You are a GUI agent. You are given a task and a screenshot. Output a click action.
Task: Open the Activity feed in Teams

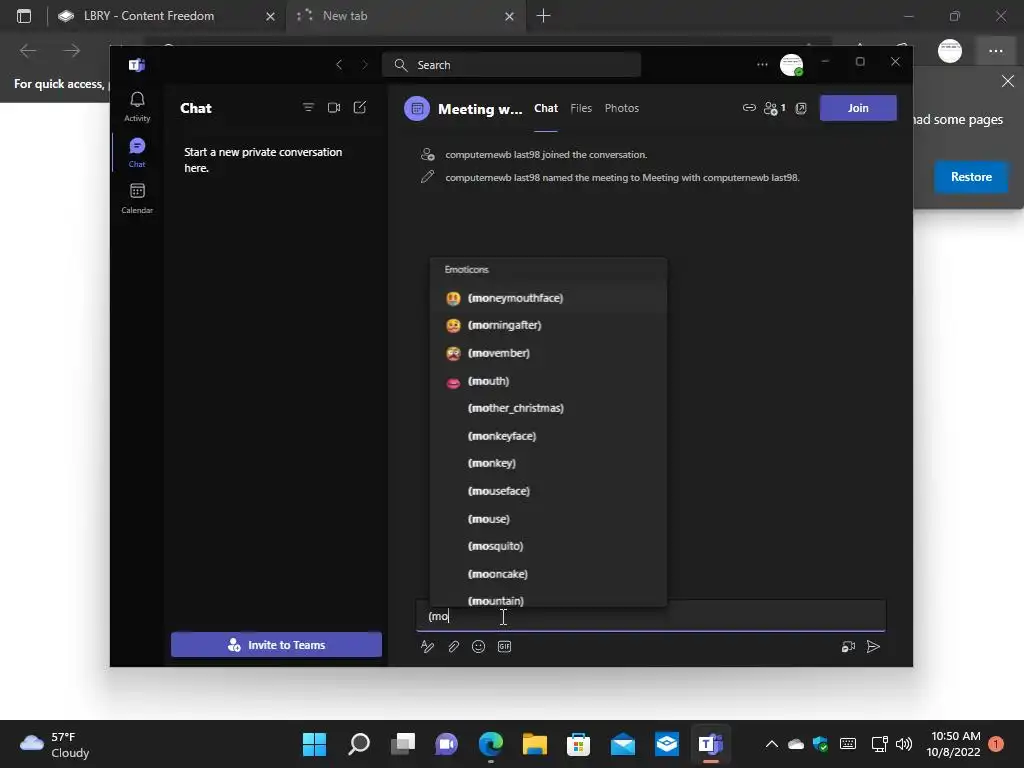click(x=137, y=106)
